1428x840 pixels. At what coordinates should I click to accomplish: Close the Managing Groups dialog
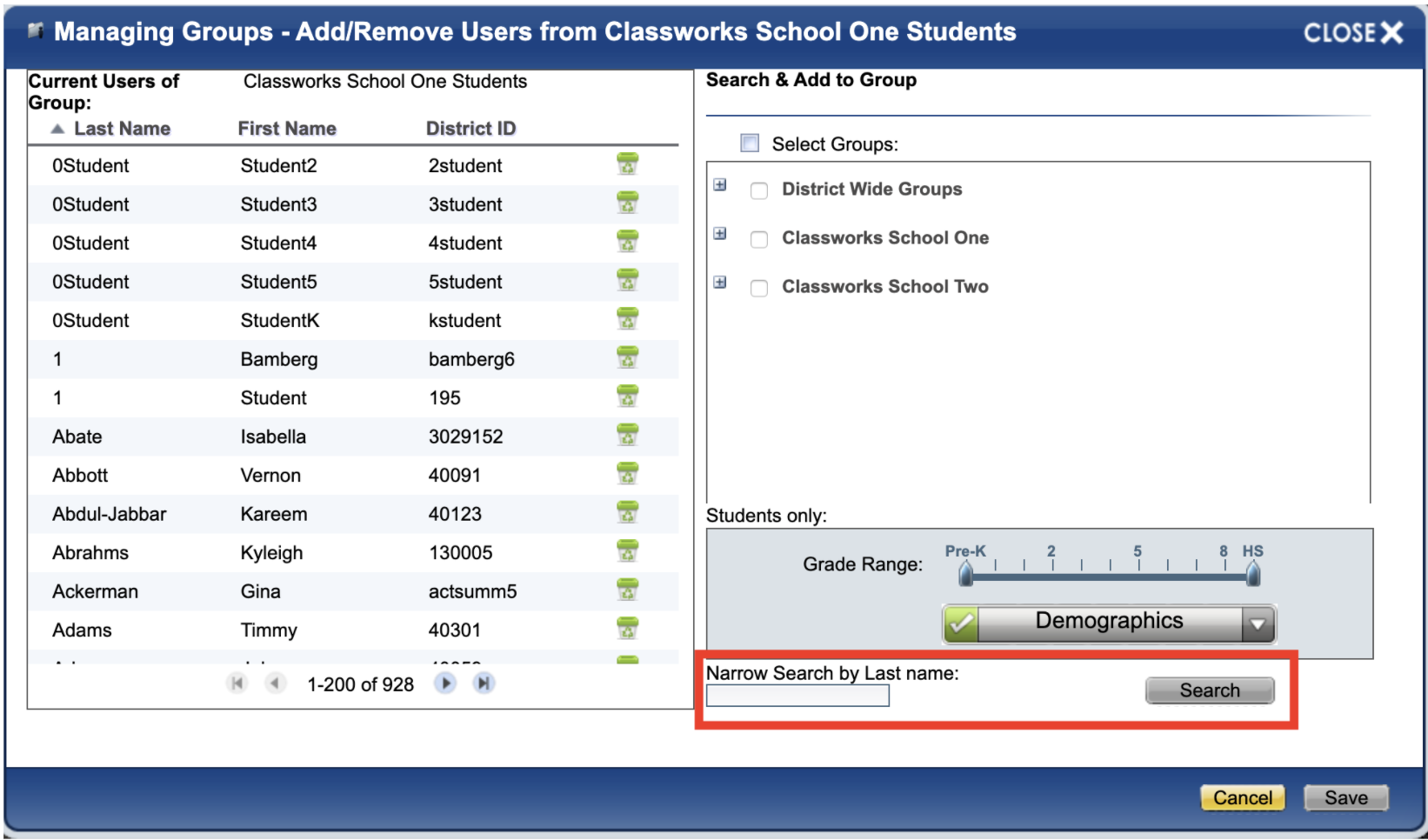pos(1353,33)
